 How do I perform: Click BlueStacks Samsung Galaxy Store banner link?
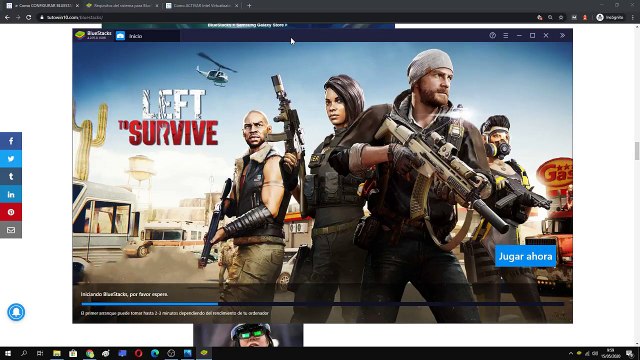point(247,25)
